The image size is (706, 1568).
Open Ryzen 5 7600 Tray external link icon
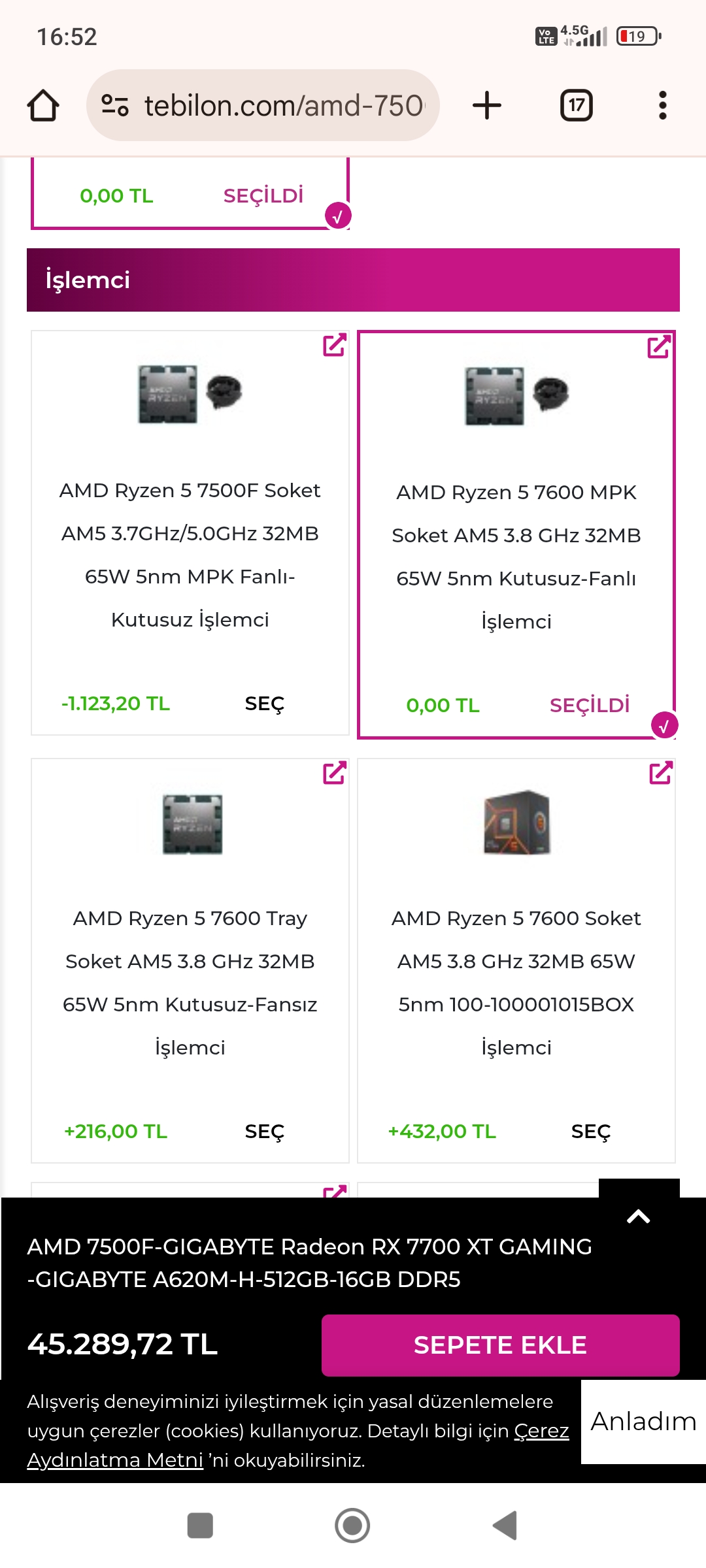click(x=334, y=773)
